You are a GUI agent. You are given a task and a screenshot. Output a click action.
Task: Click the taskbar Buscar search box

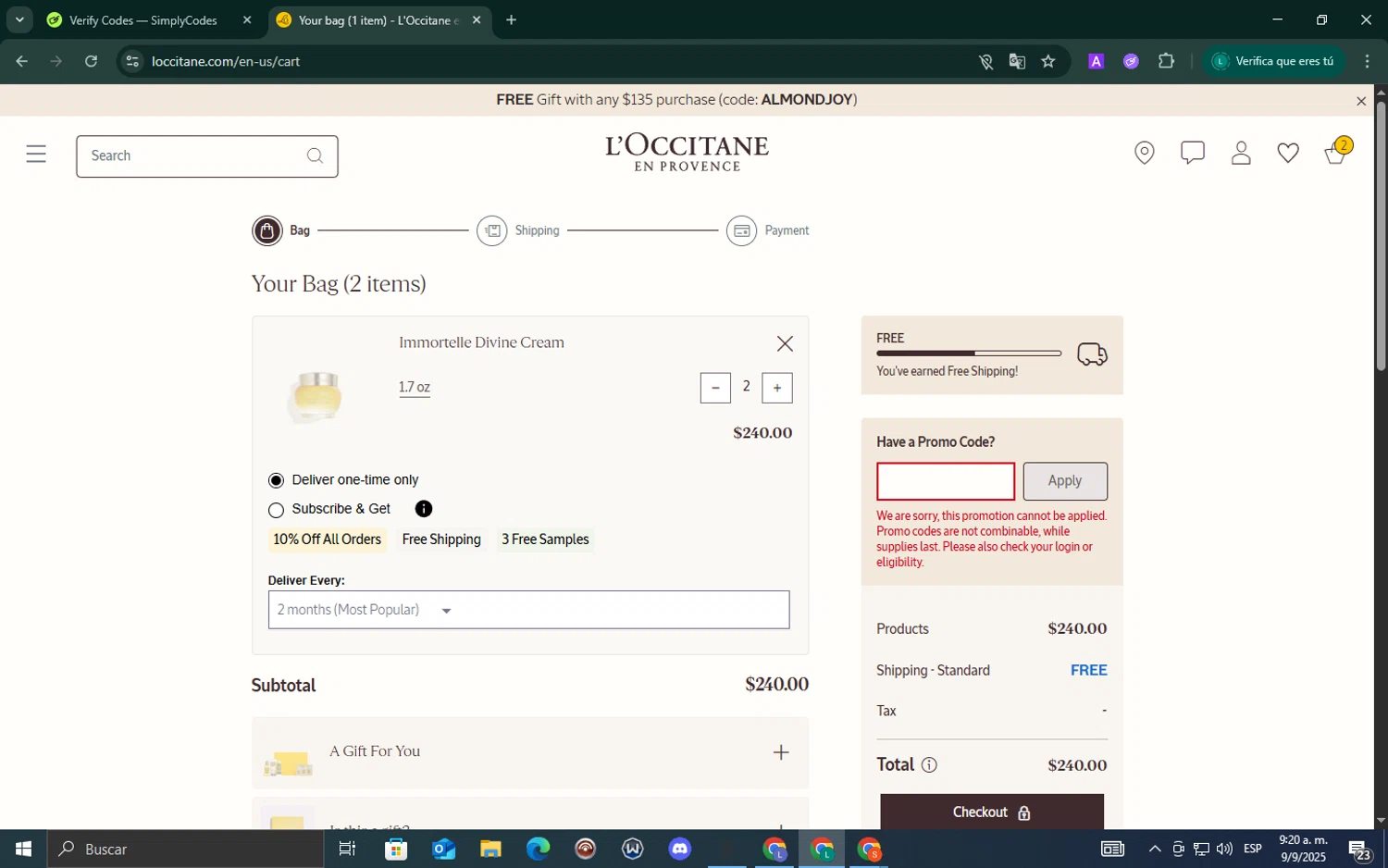click(185, 849)
